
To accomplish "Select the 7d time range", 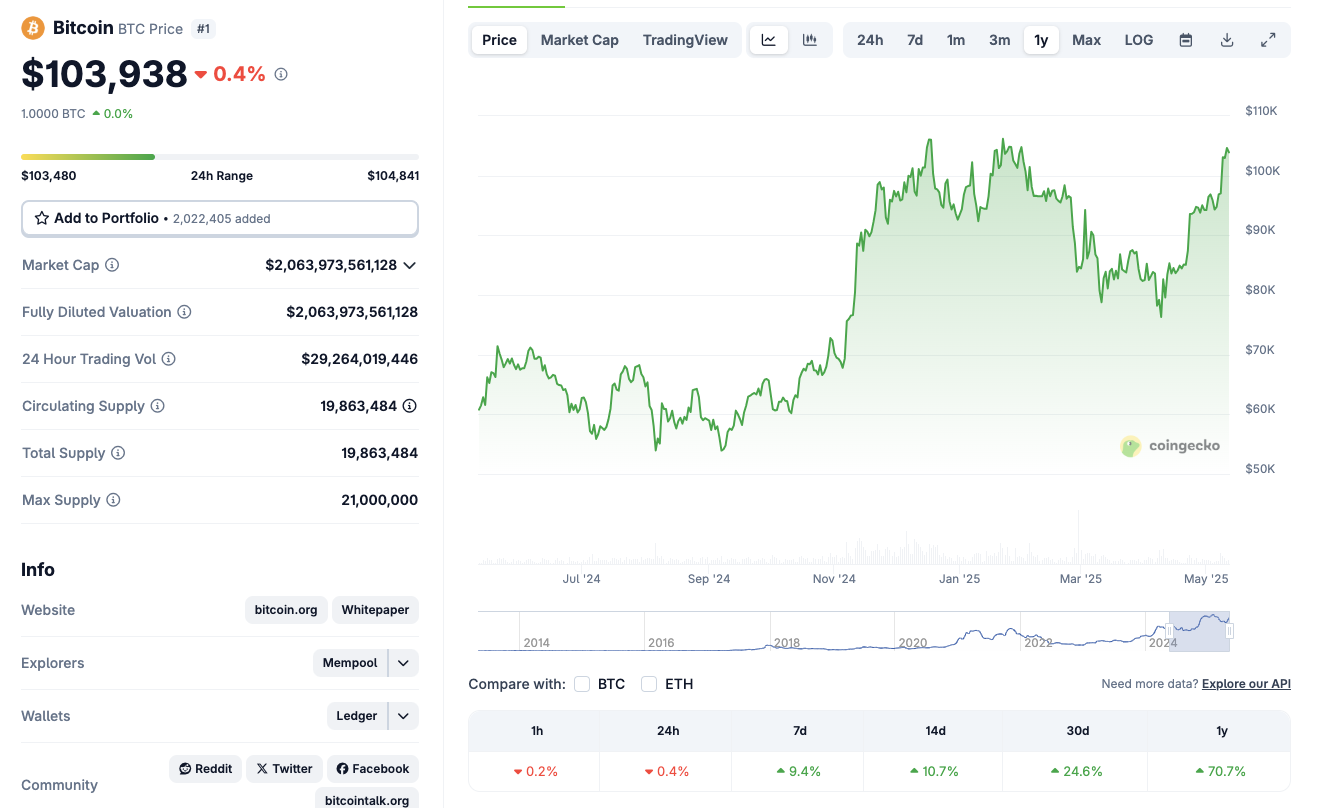I will point(915,40).
